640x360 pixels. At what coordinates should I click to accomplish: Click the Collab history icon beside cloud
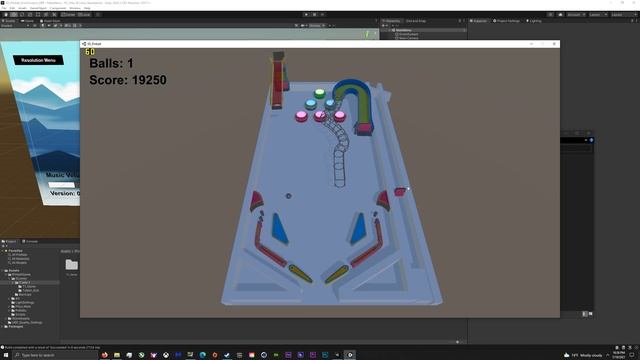point(550,15)
